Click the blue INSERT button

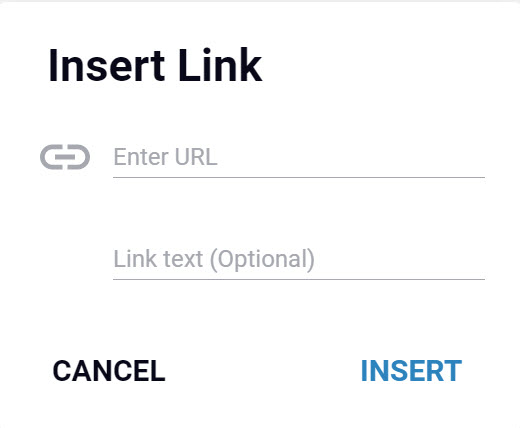pyautogui.click(x=411, y=371)
